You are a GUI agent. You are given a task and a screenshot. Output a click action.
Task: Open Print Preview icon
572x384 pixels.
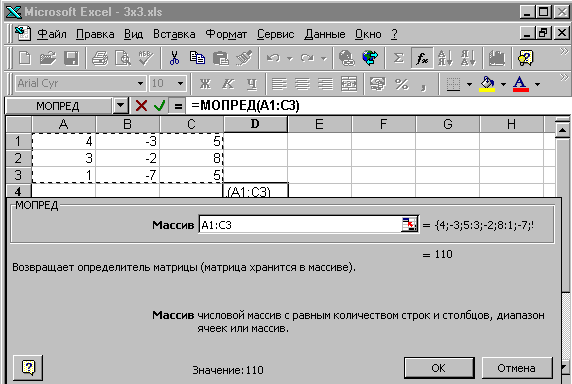coord(123,58)
